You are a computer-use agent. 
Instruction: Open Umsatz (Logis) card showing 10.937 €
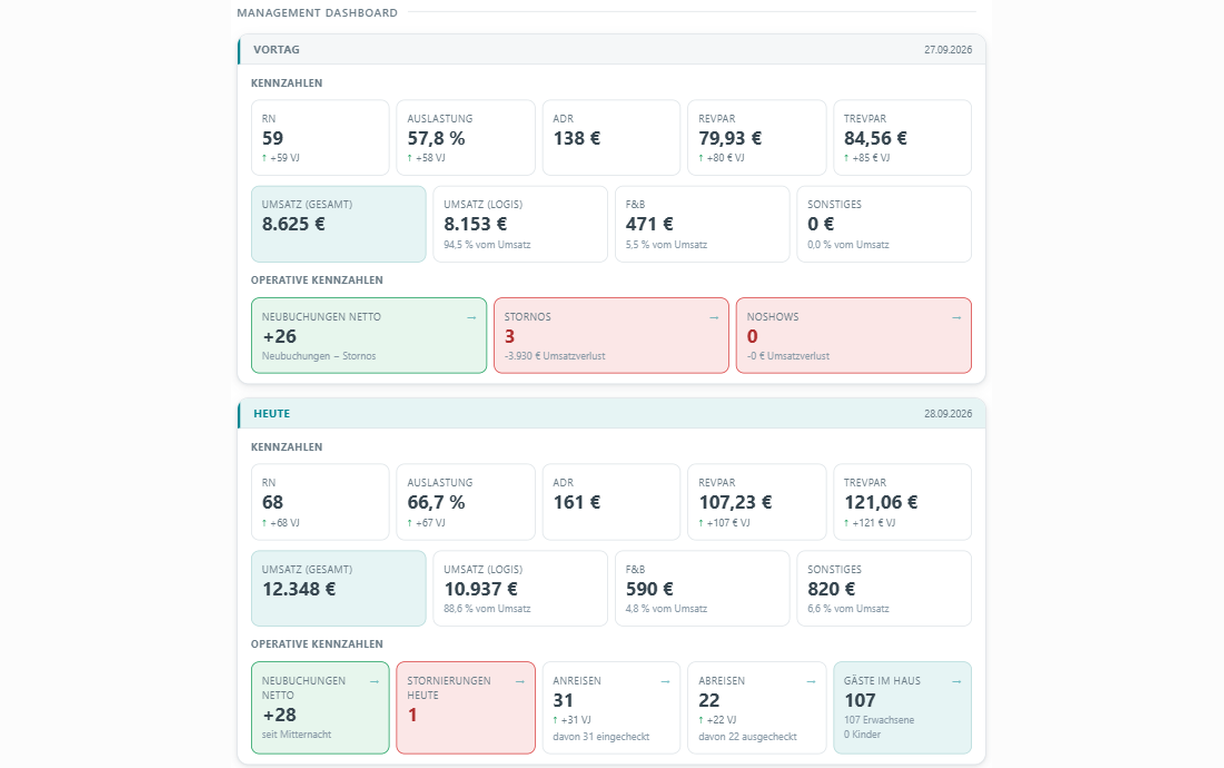click(x=520, y=588)
